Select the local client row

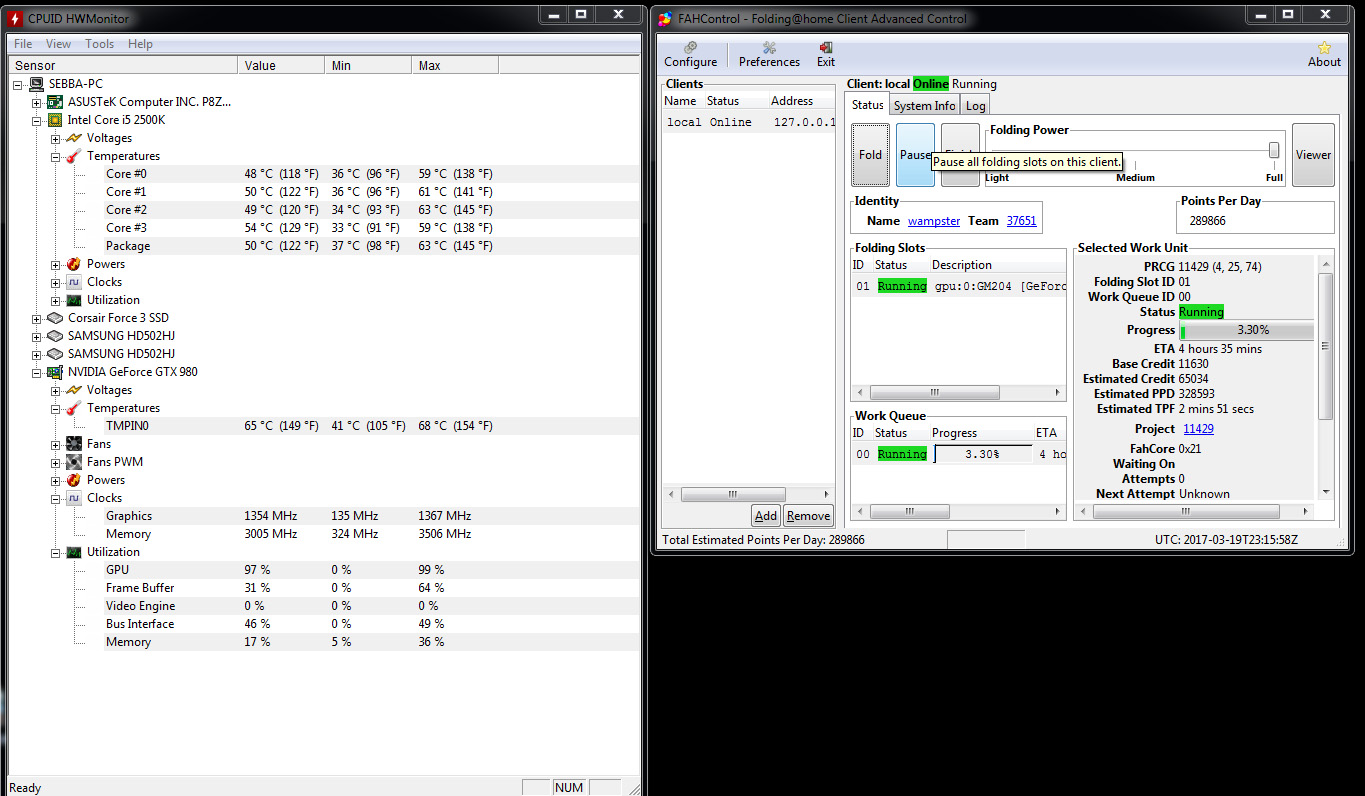pyautogui.click(x=749, y=122)
